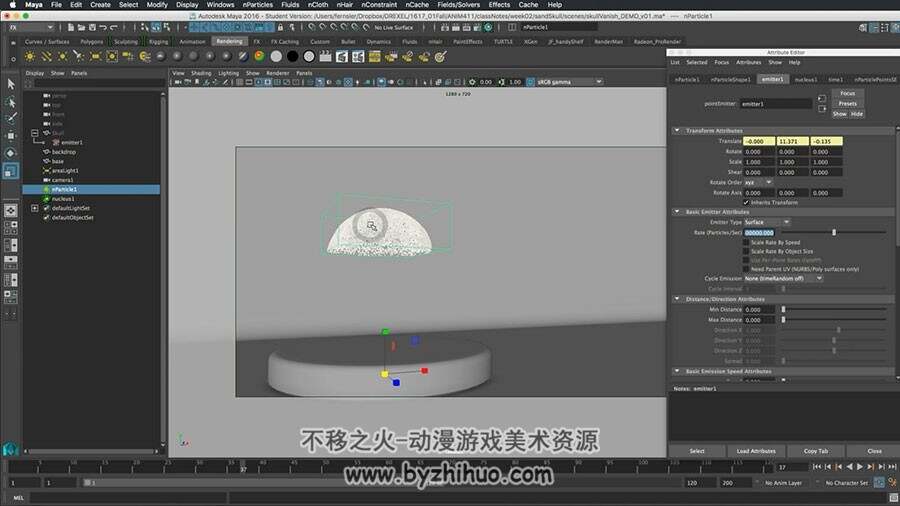Viewport: 900px width, 506px height.
Task: Click the shelf settings gear icon
Action: tap(13, 59)
